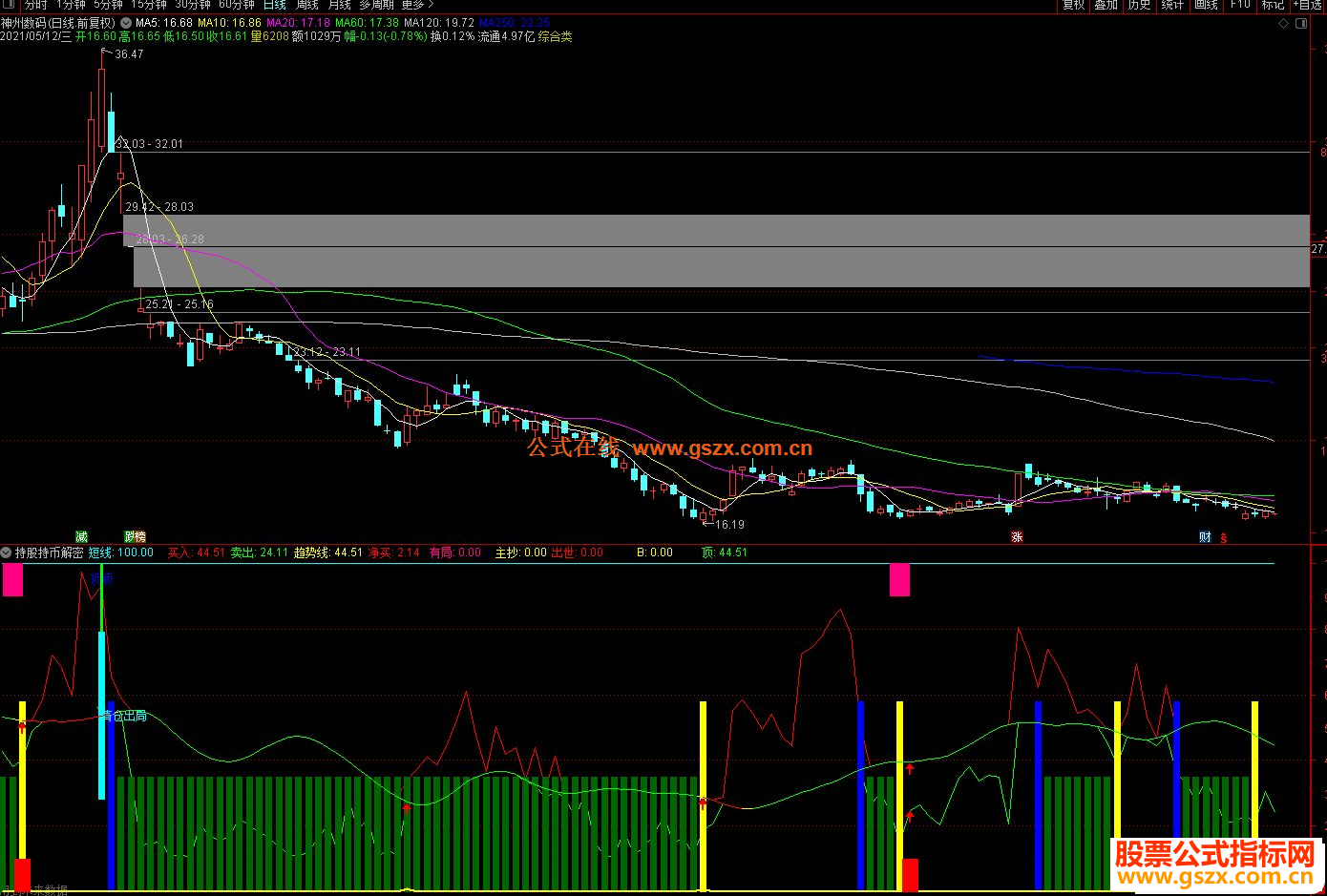Open the 多周期 multi-period view
The image size is (1327, 896).
[x=376, y=5]
